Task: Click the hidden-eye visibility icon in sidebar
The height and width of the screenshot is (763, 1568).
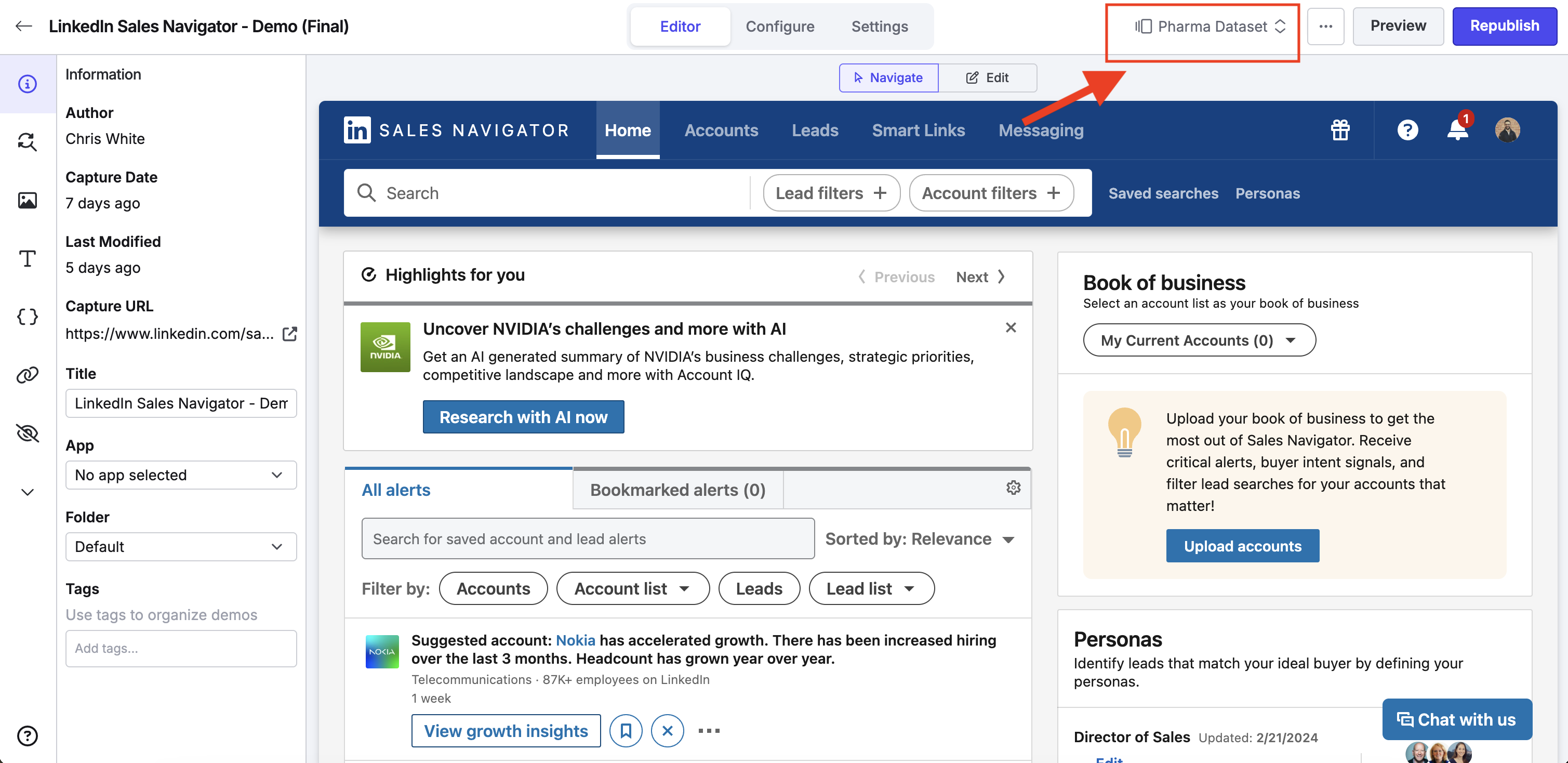Action: pyautogui.click(x=28, y=433)
